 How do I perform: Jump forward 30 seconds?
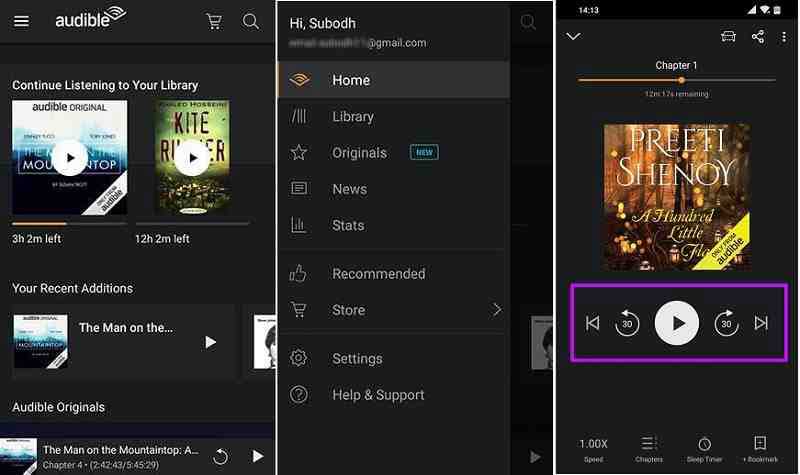click(x=726, y=323)
